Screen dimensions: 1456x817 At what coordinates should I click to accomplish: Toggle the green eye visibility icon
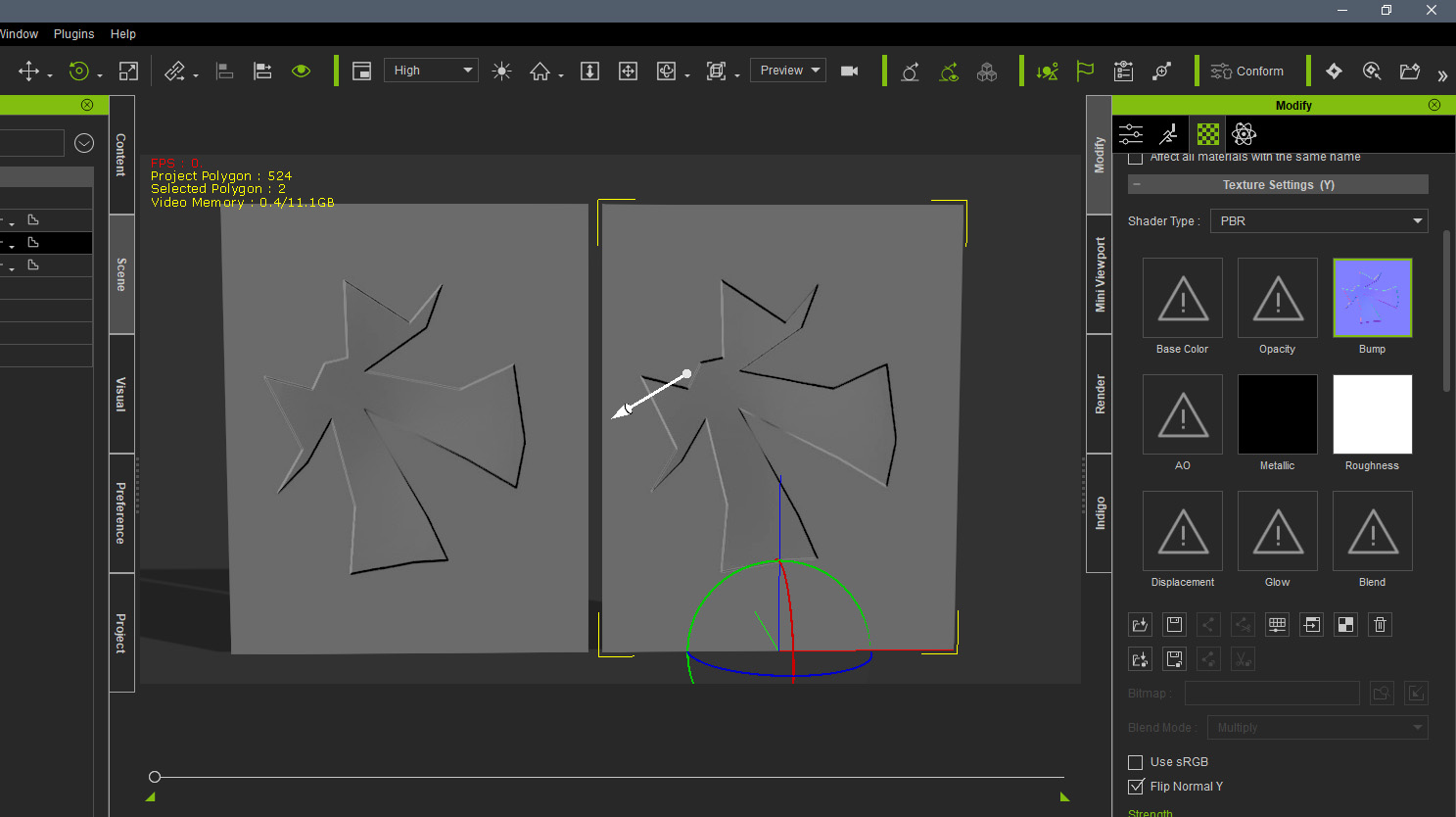click(301, 71)
